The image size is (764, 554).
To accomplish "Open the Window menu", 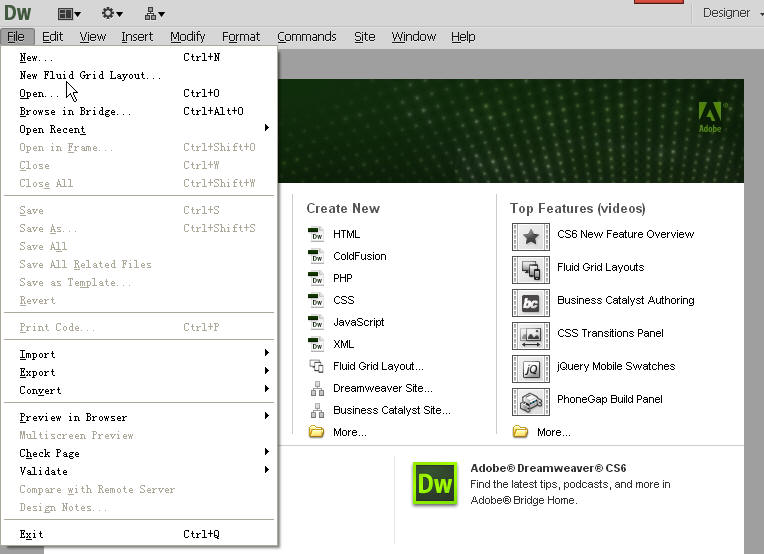I will [414, 37].
